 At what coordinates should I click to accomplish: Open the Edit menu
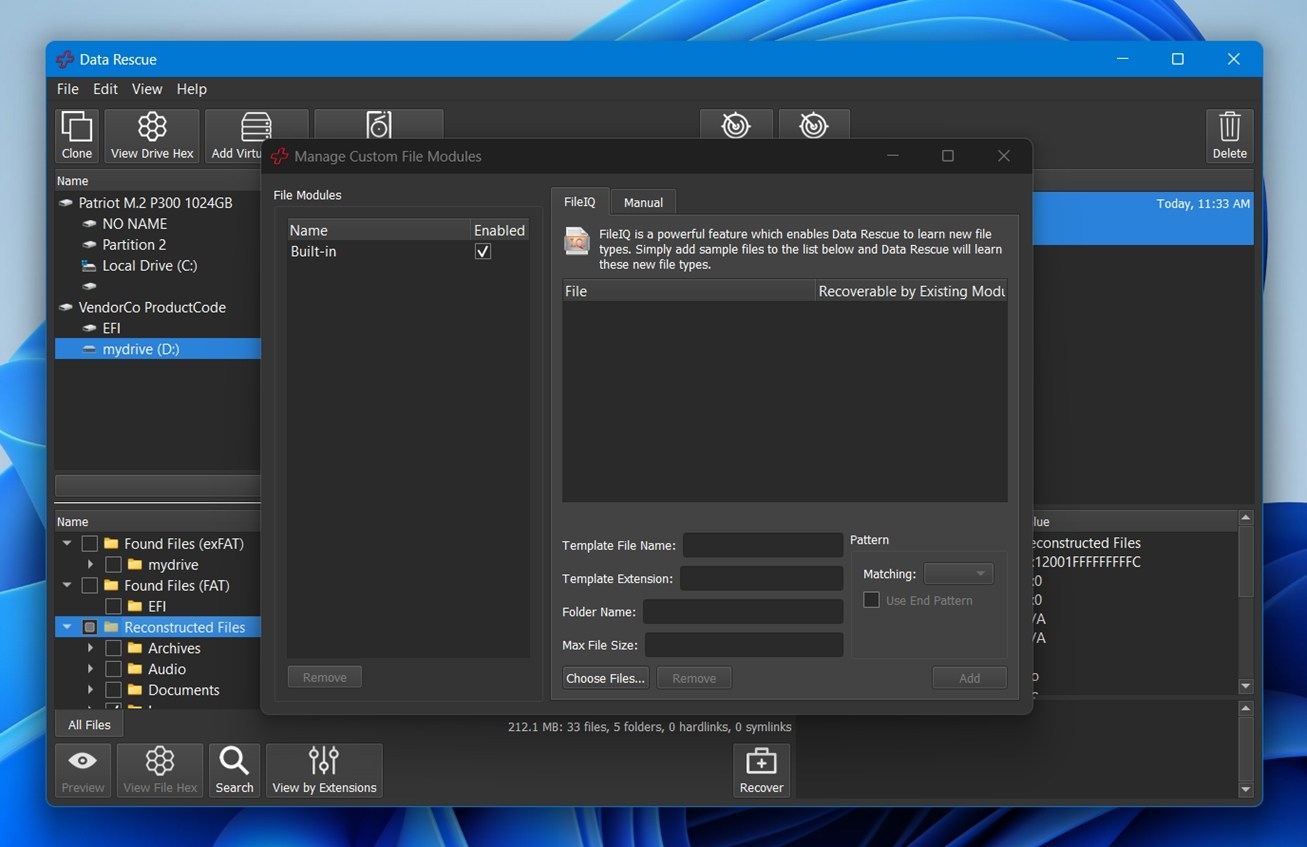tap(105, 89)
